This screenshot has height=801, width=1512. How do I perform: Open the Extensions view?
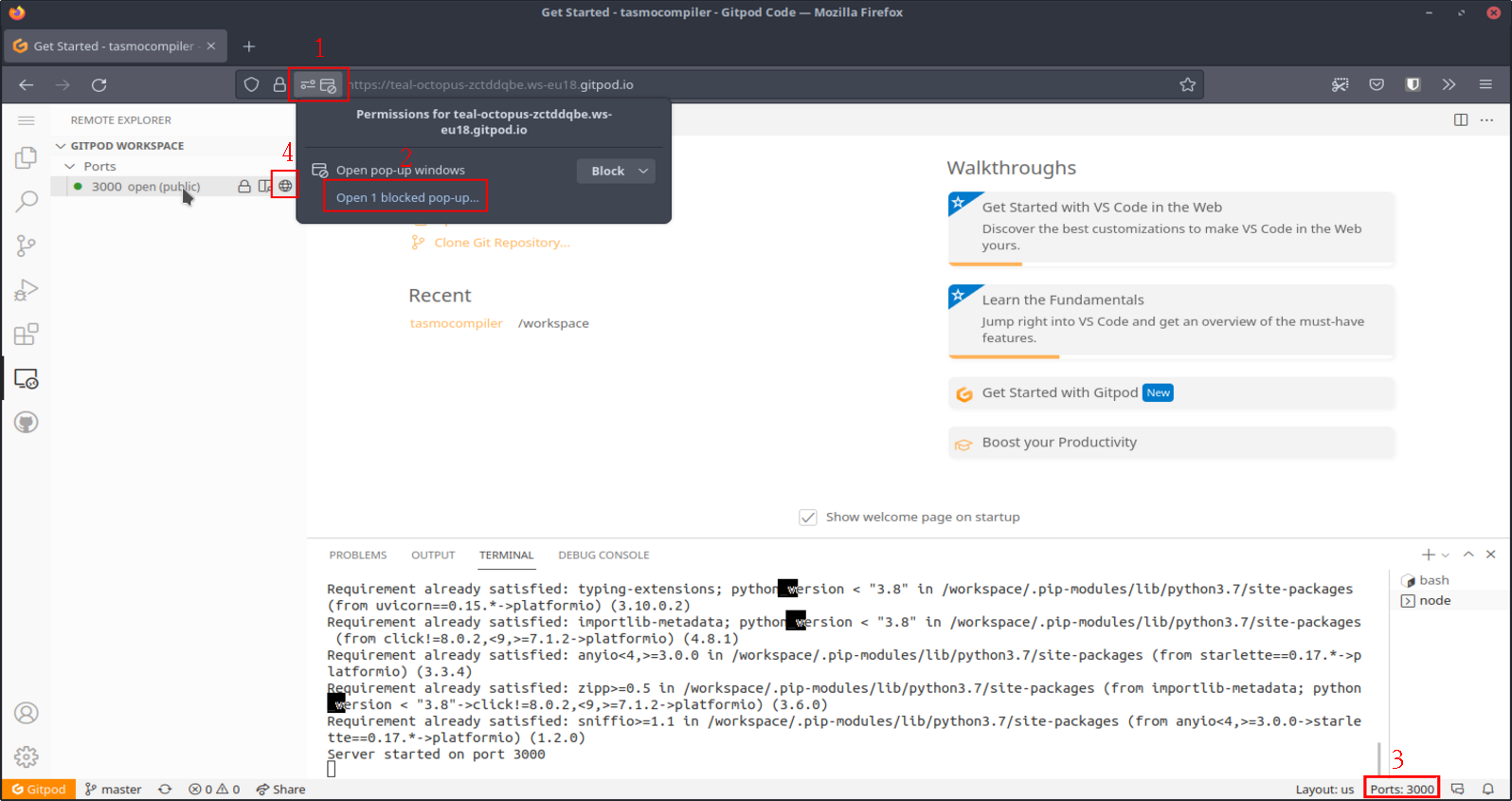27,335
